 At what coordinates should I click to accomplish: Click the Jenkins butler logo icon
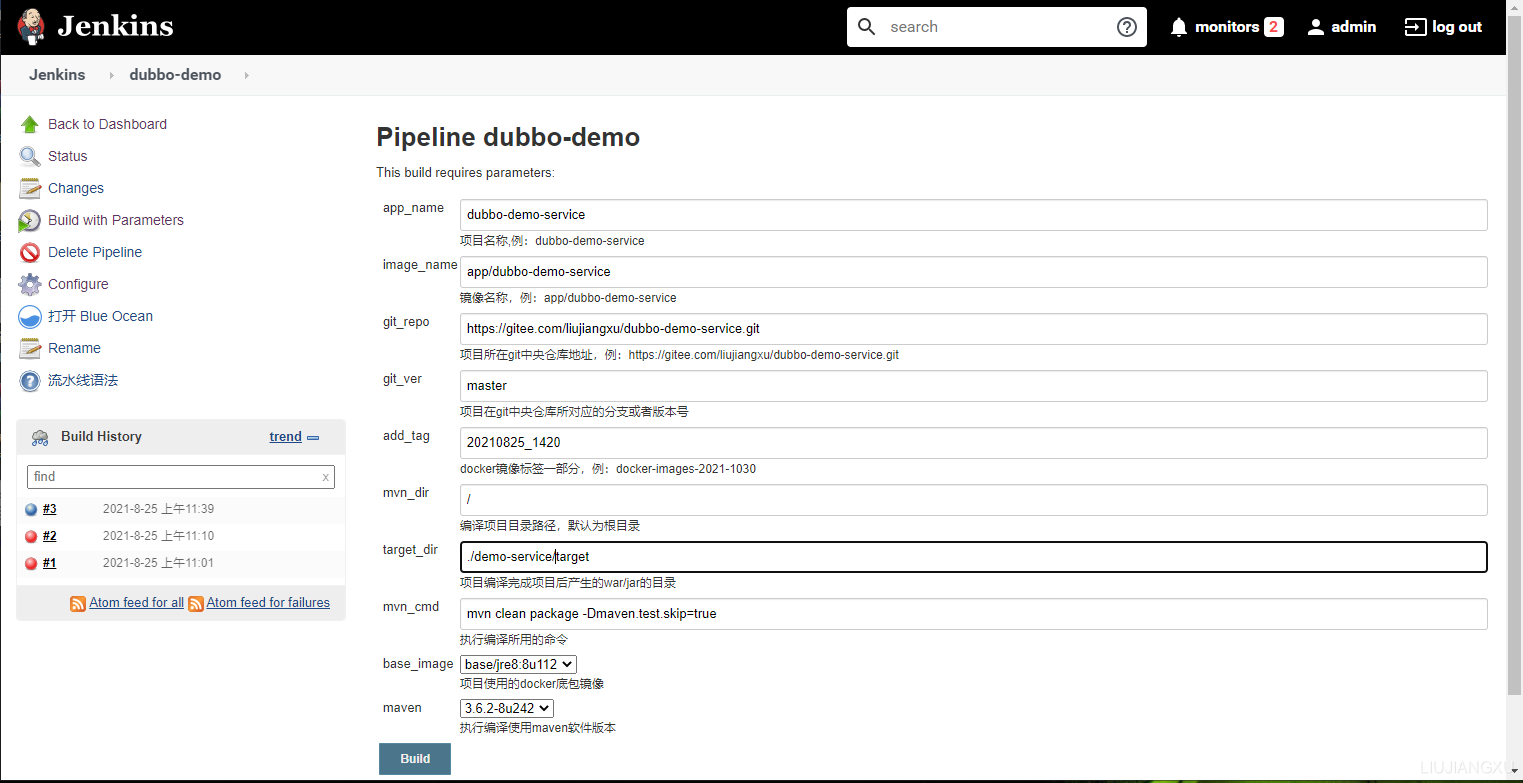31,27
